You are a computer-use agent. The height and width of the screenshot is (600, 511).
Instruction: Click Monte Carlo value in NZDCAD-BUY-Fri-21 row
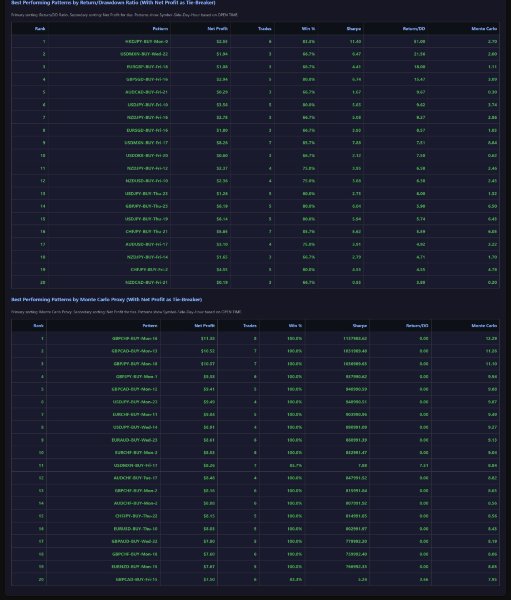pos(493,283)
